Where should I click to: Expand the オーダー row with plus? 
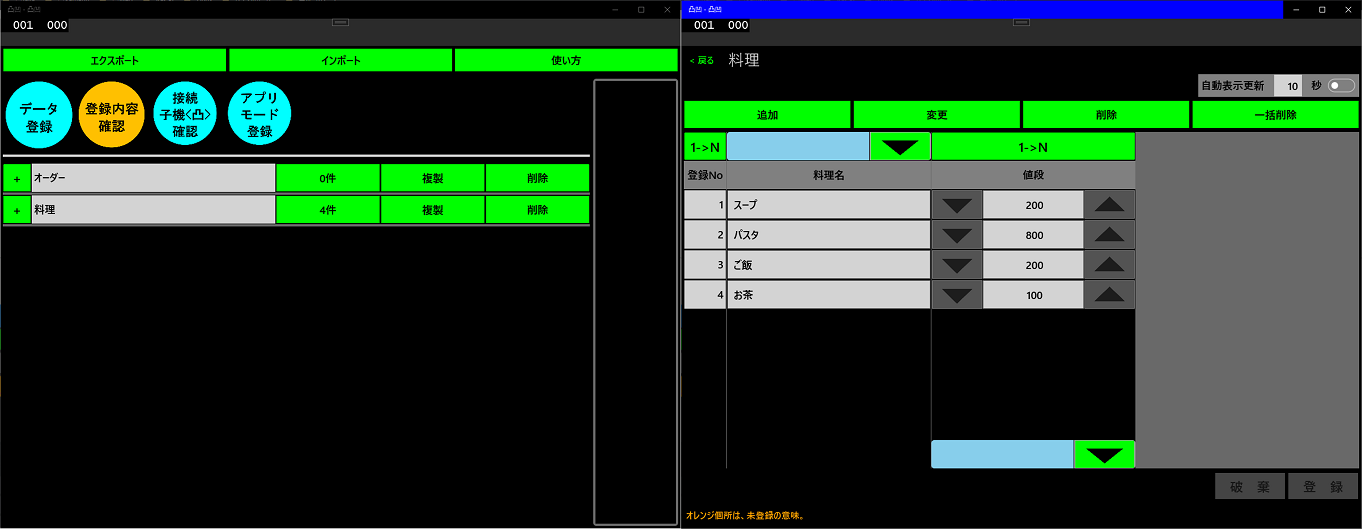[x=17, y=179]
